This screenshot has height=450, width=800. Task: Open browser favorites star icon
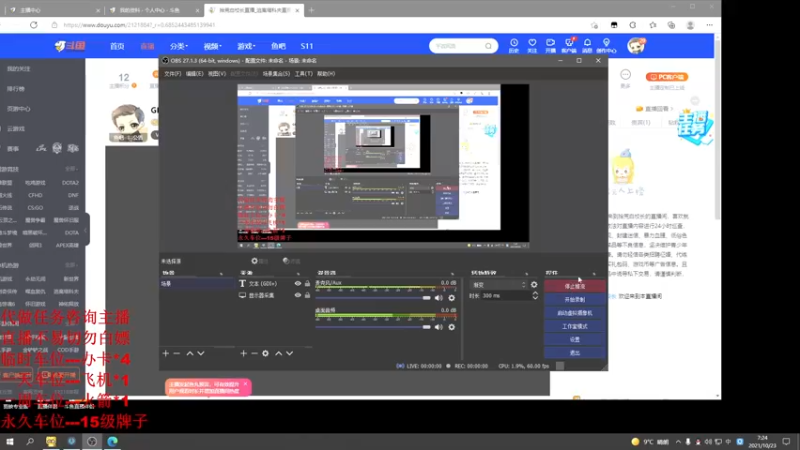(653, 25)
